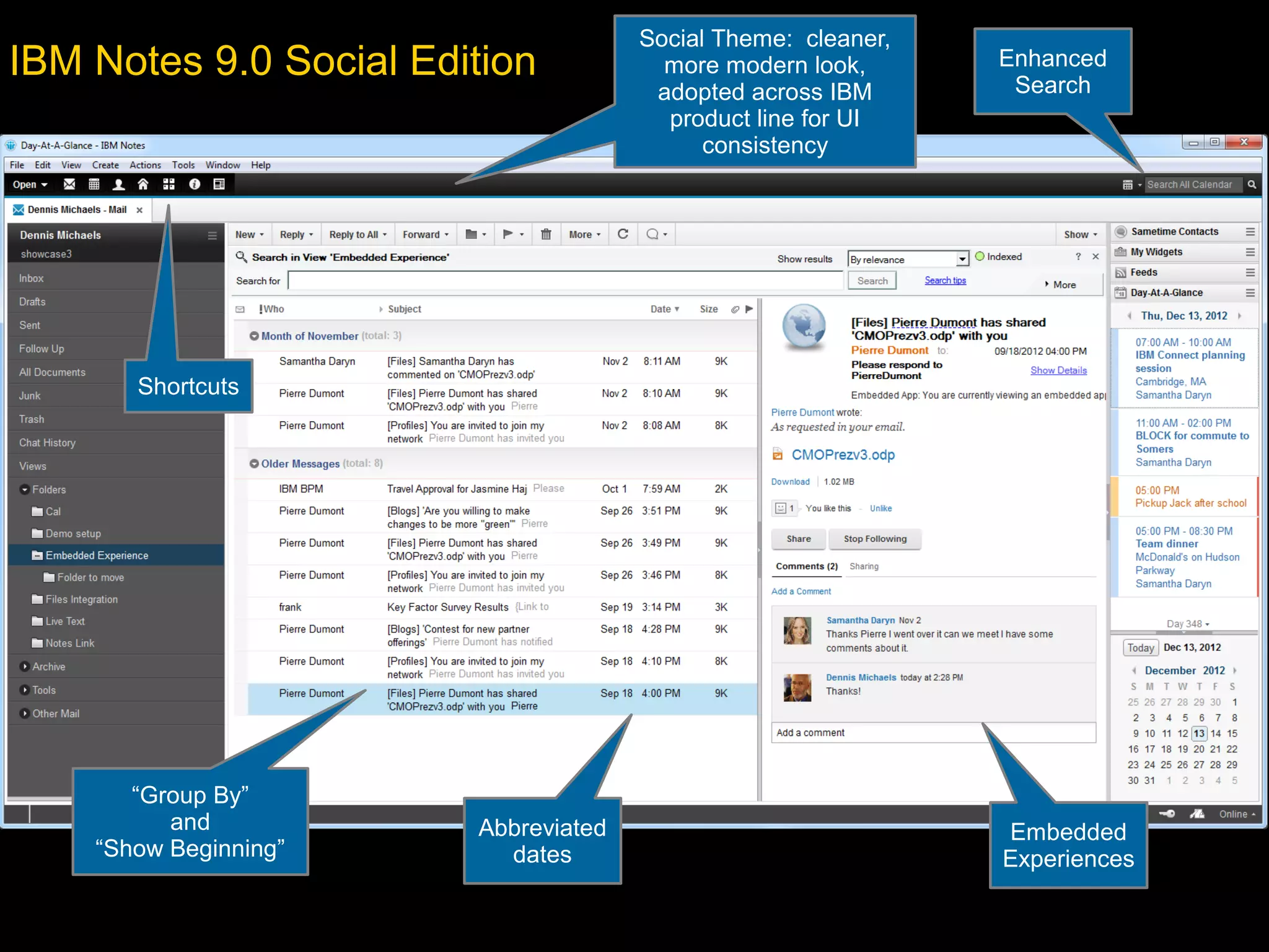Open Feeds panel menu icon
Image resolution: width=1269 pixels, height=952 pixels.
(x=1250, y=273)
